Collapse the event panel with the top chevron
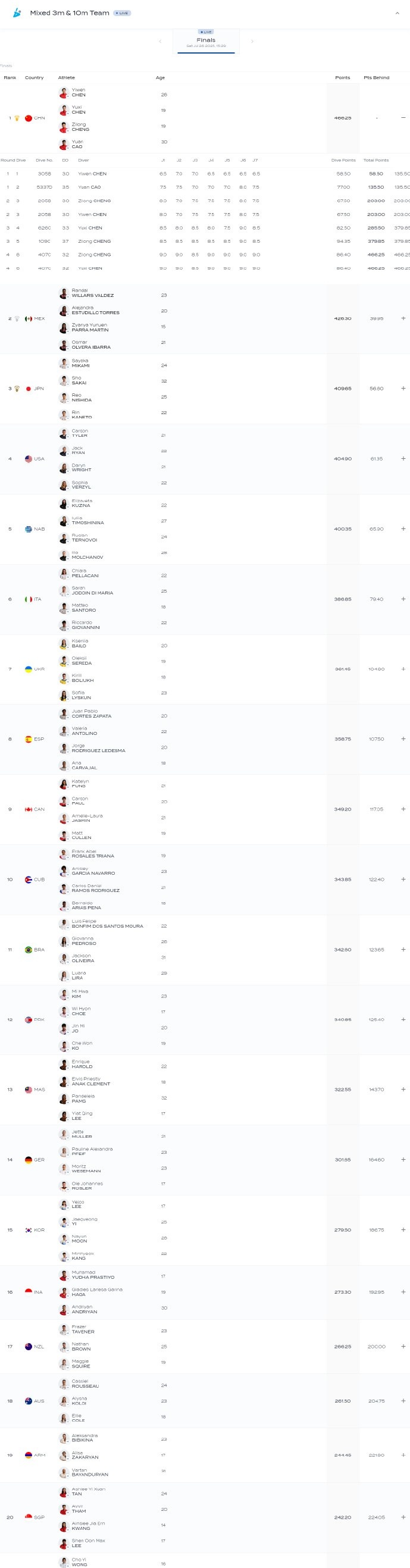 click(398, 12)
